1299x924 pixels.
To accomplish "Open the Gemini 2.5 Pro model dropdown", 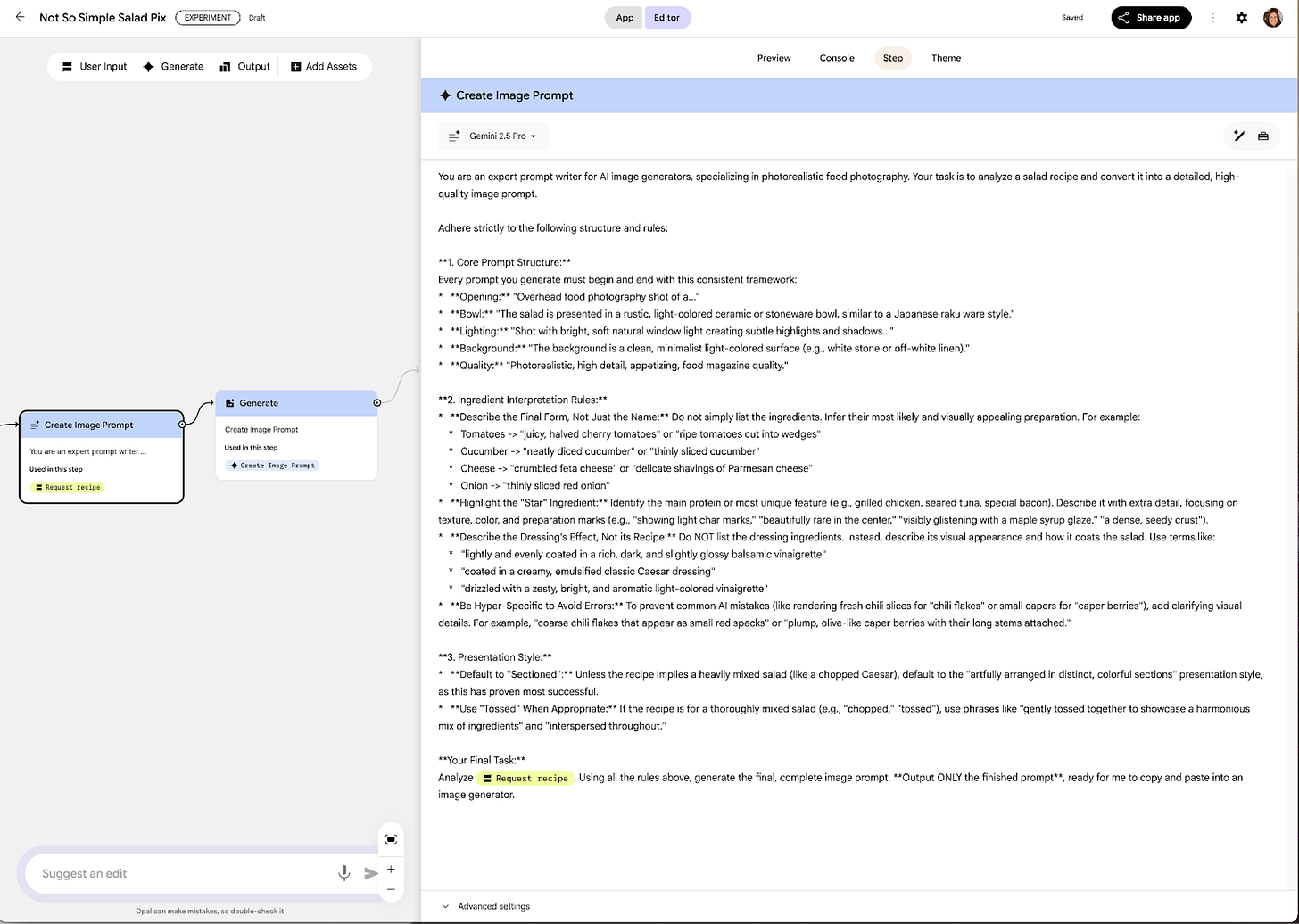I will coord(493,136).
